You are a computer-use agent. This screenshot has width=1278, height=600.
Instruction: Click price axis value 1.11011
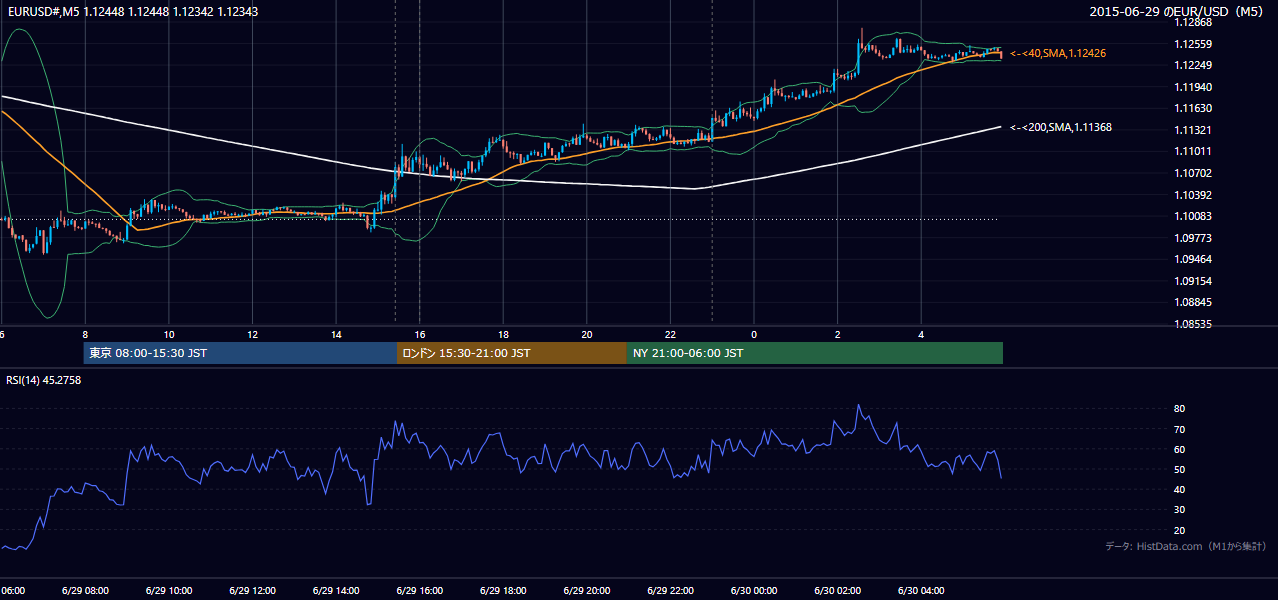point(1193,151)
